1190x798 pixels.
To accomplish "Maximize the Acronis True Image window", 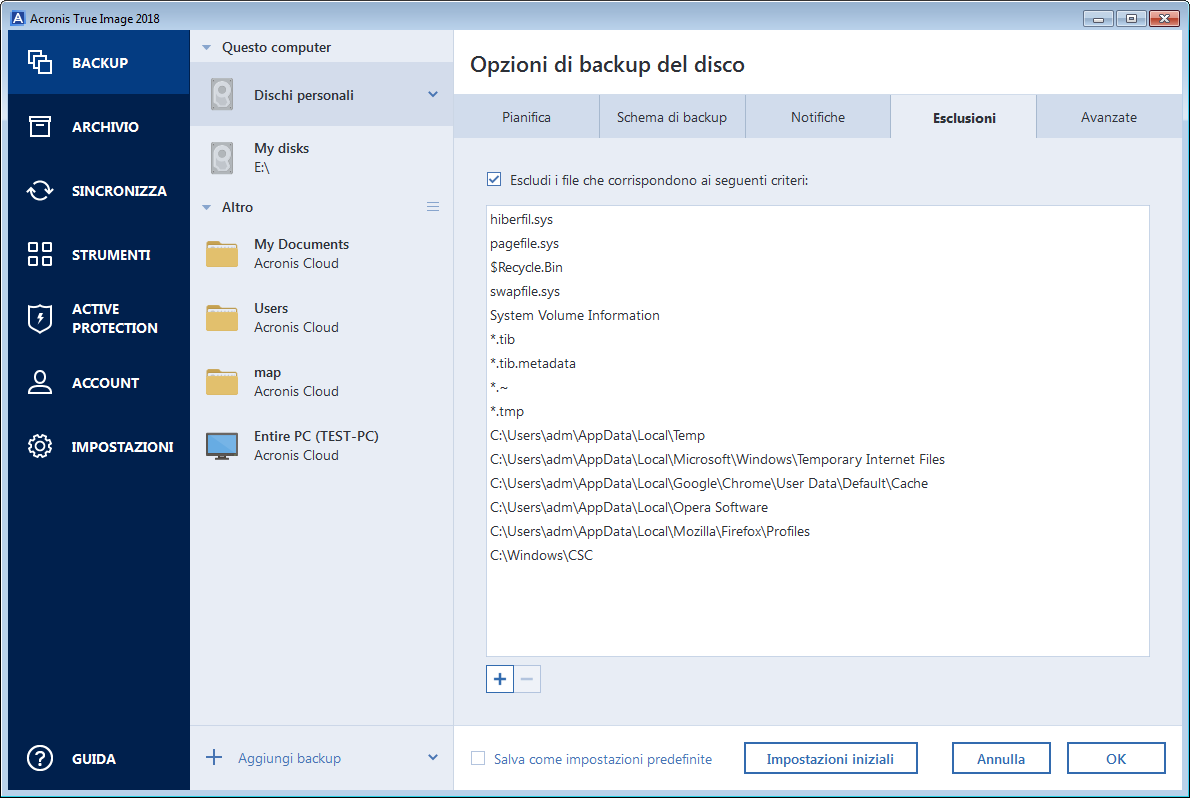I will click(x=1131, y=18).
